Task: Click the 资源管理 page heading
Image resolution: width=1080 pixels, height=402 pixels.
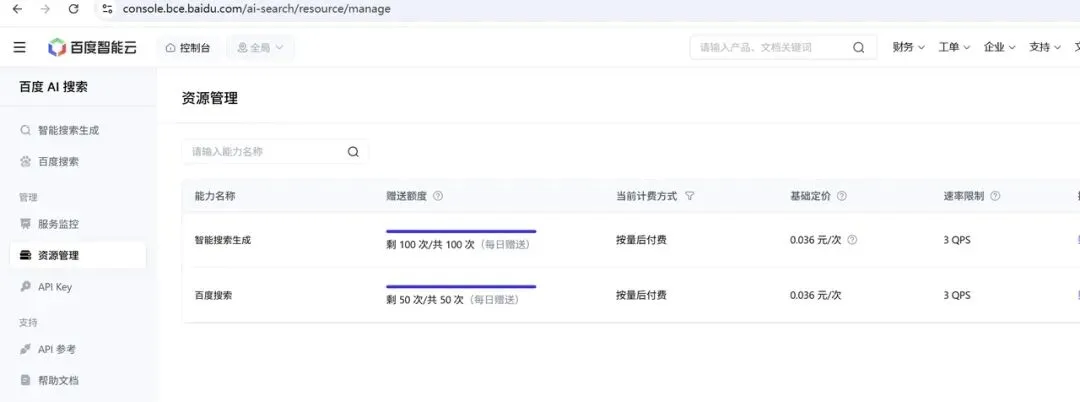Action: [x=209, y=98]
